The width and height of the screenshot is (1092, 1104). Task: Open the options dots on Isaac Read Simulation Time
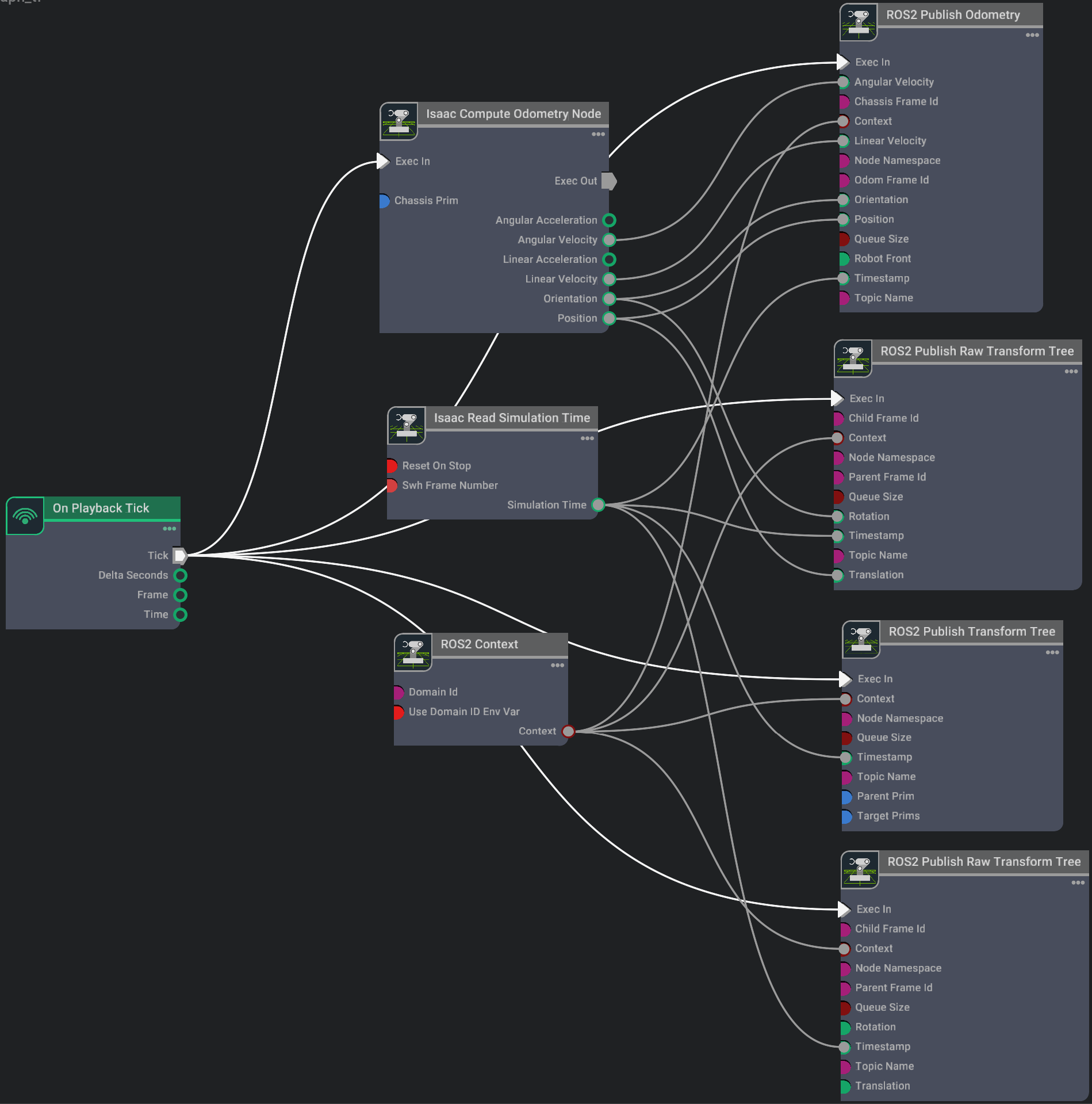(x=587, y=438)
